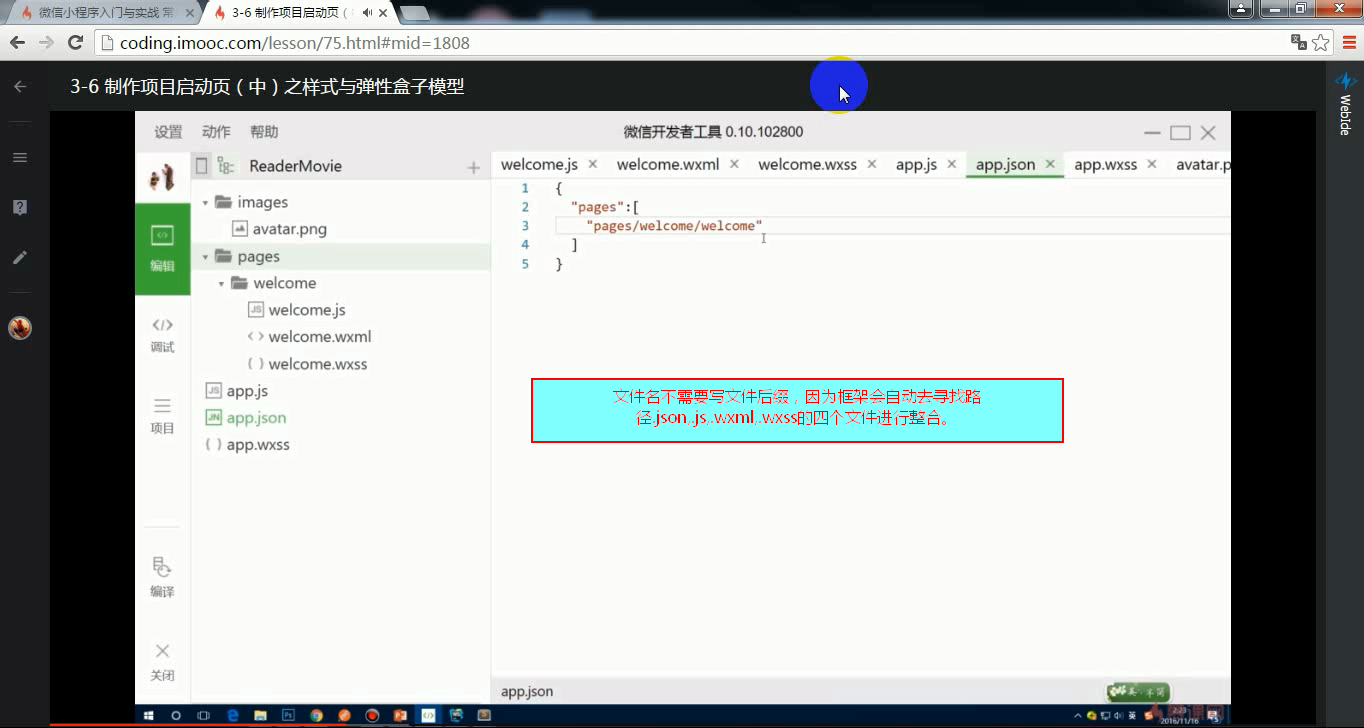Screen dimensions: 1364x728
Task: Open the 帮助 menu
Action: [x=264, y=132]
